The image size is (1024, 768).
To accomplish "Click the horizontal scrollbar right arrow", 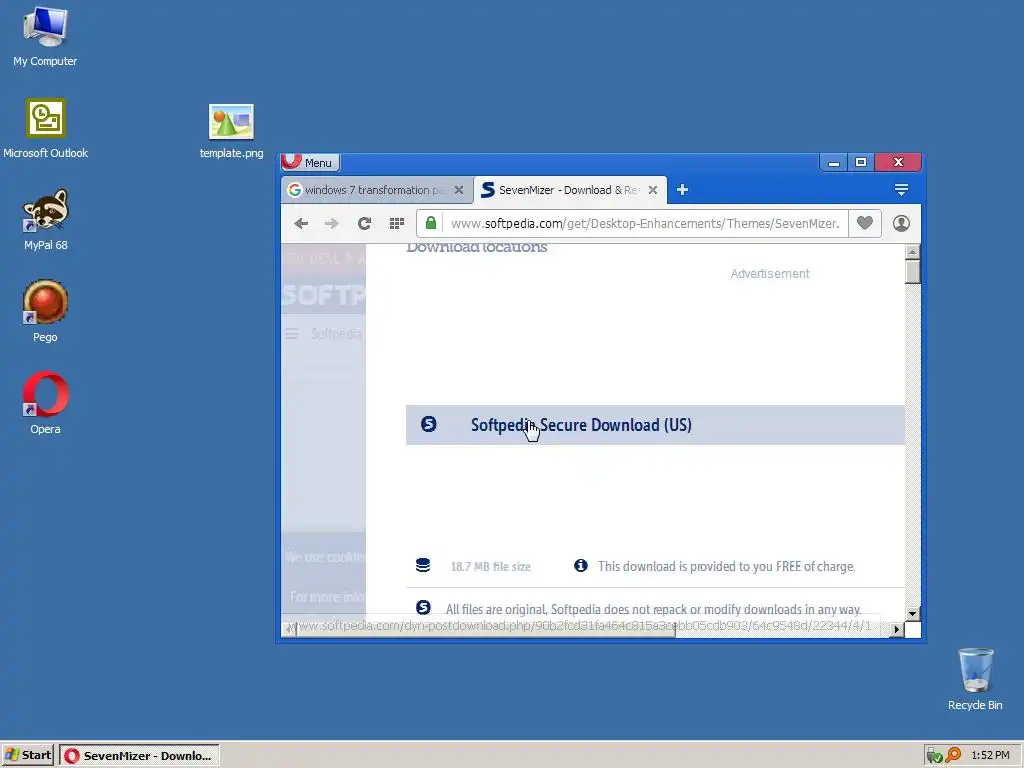I will pyautogui.click(x=896, y=630).
